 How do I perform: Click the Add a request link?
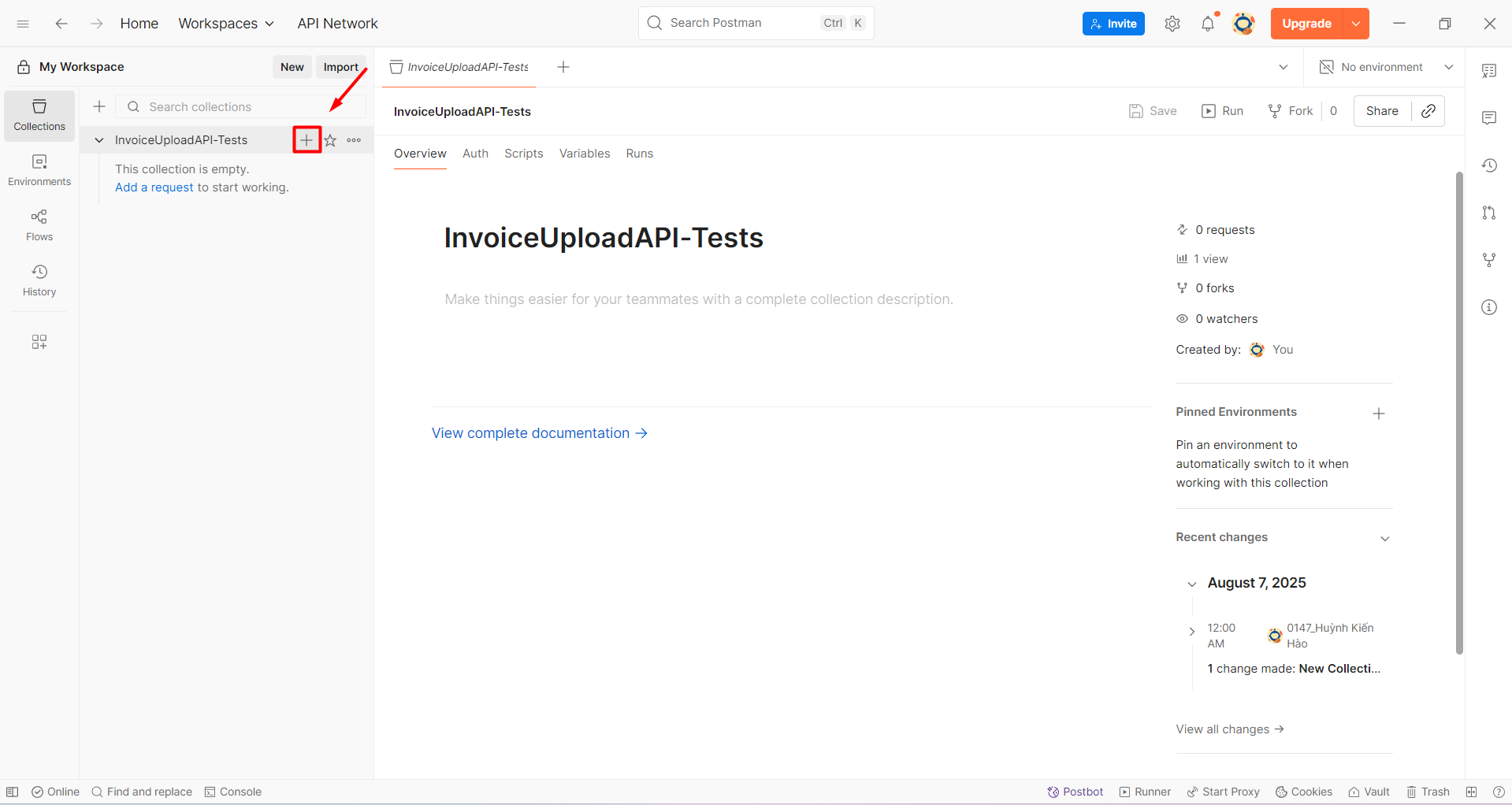tap(153, 187)
